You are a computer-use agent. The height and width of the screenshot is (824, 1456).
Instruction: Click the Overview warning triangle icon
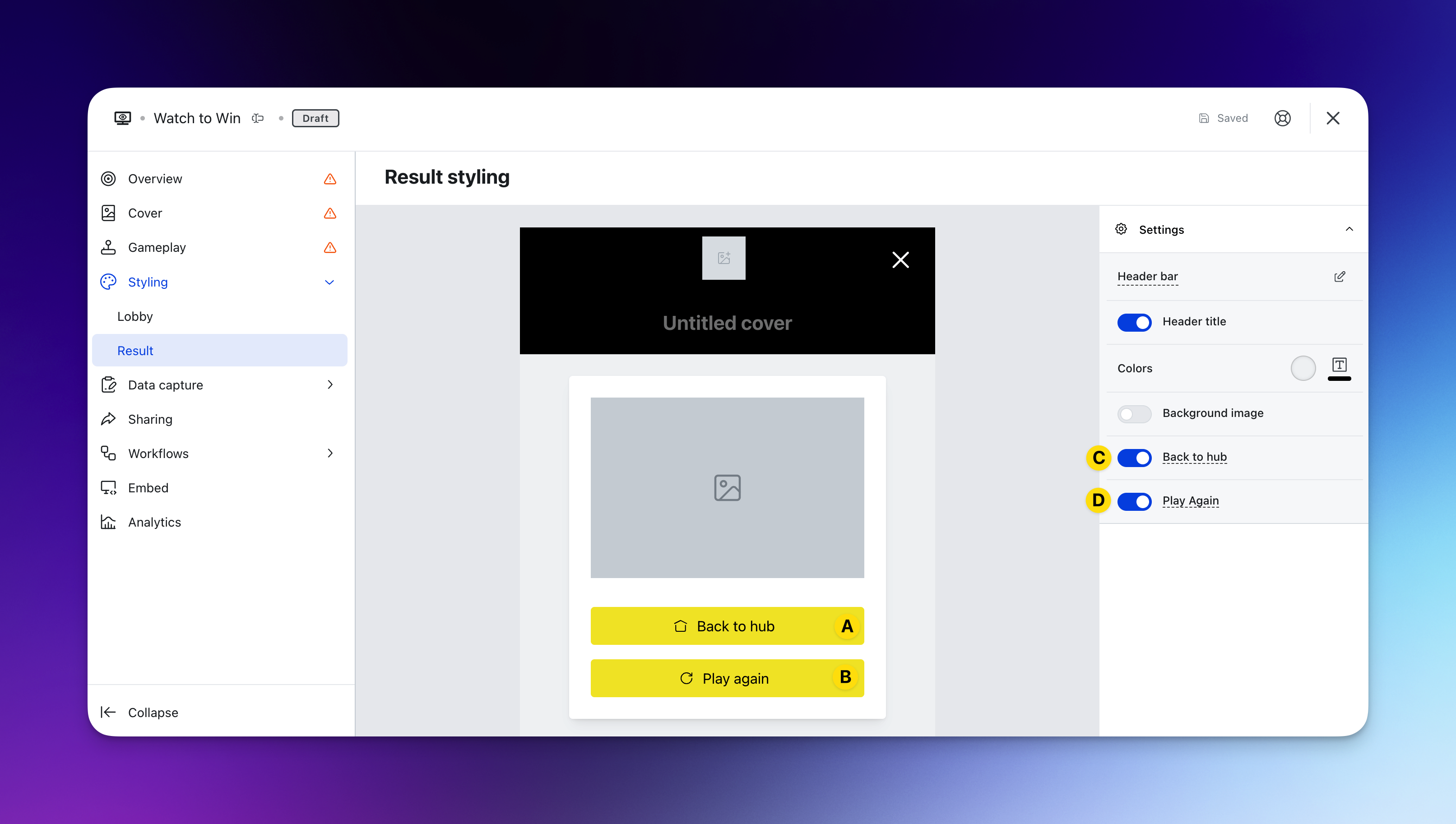click(x=330, y=180)
